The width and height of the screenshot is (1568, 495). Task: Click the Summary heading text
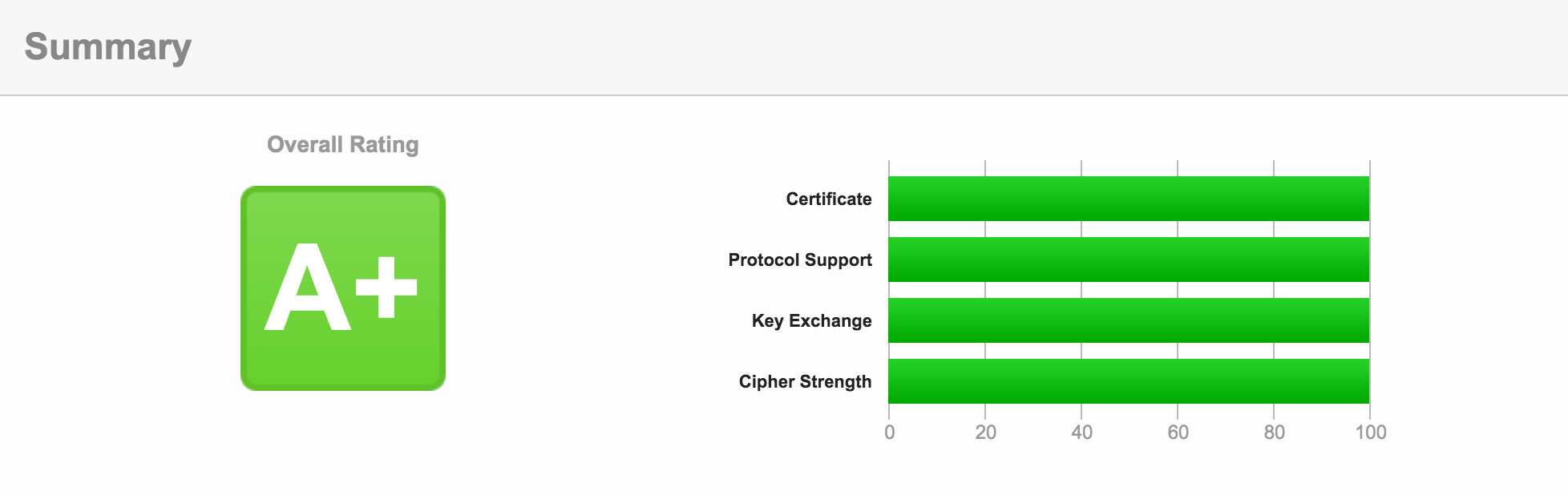108,46
